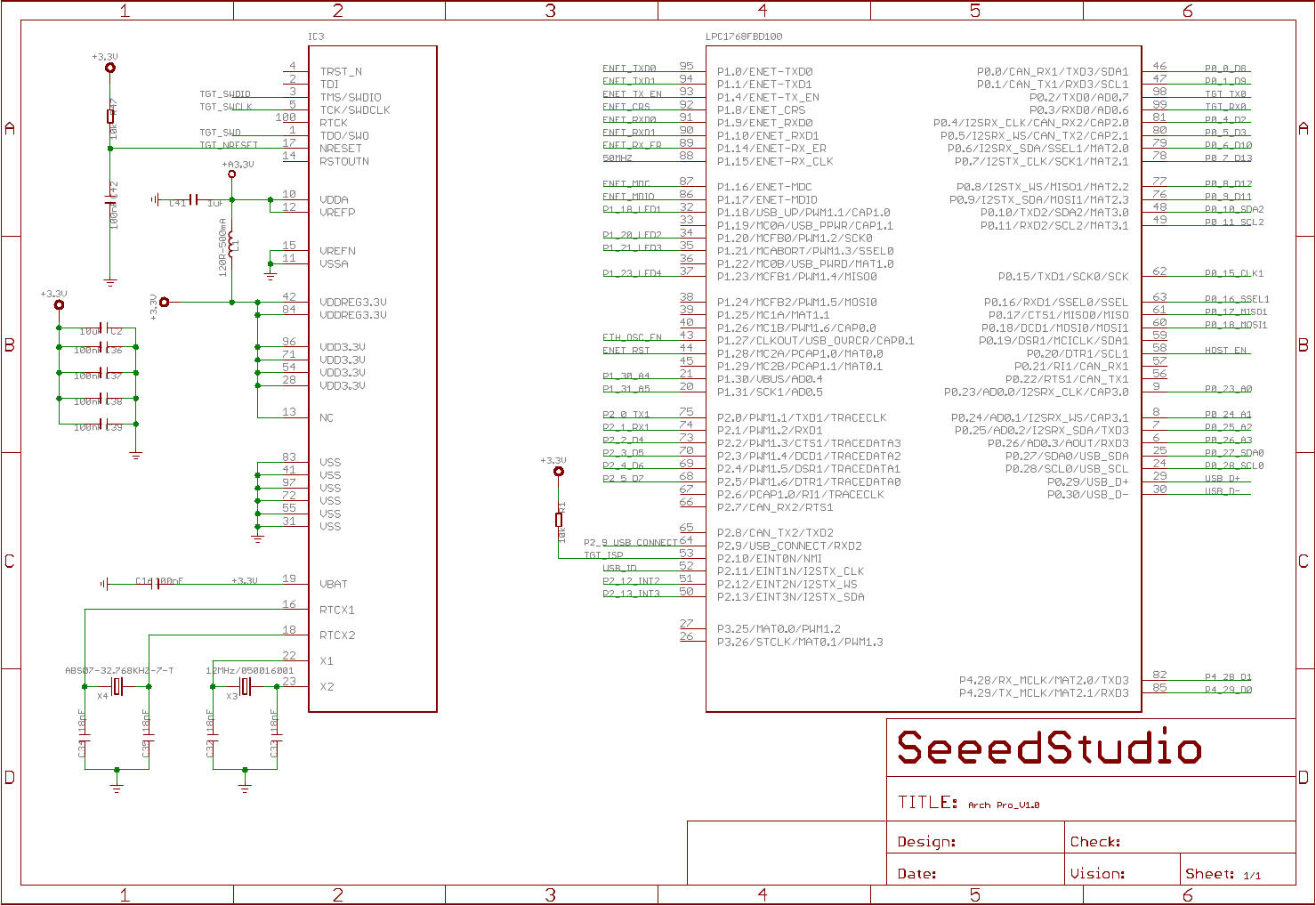Click the USB_D+ net label
The image size is (1316, 906).
tap(1223, 478)
